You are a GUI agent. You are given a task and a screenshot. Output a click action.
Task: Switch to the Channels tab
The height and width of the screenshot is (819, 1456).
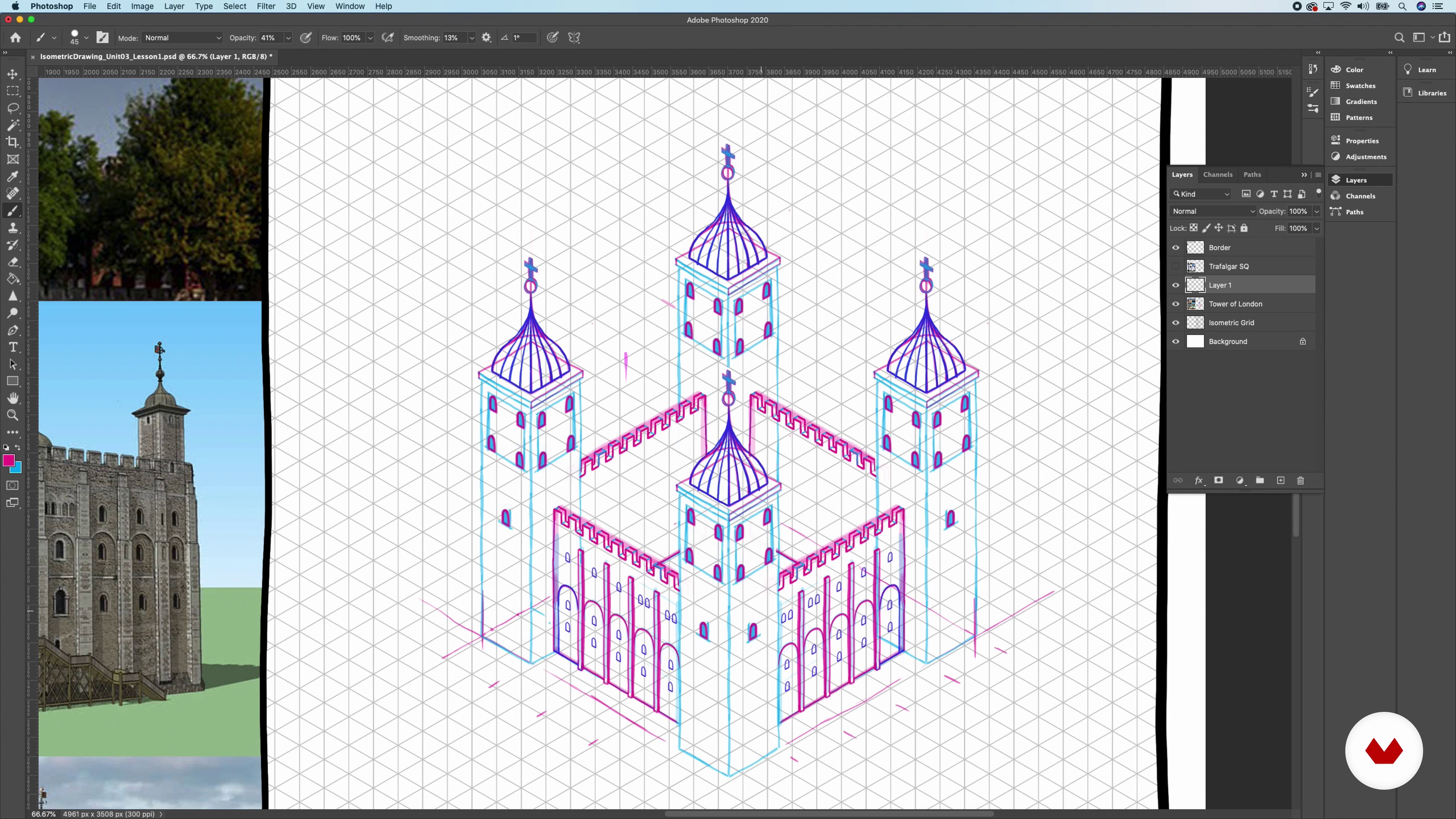click(1218, 175)
